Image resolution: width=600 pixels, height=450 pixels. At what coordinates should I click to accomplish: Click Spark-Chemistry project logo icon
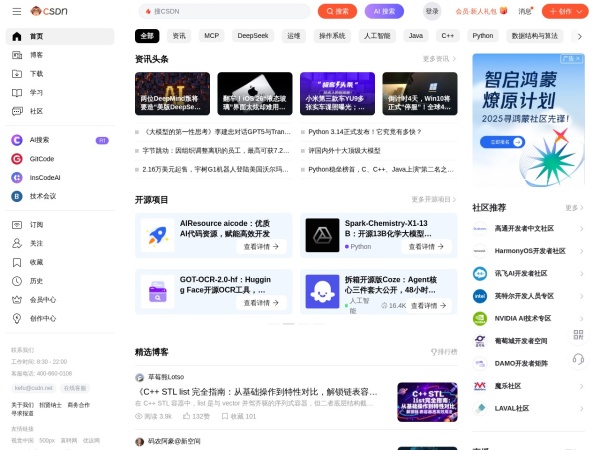click(x=322, y=235)
